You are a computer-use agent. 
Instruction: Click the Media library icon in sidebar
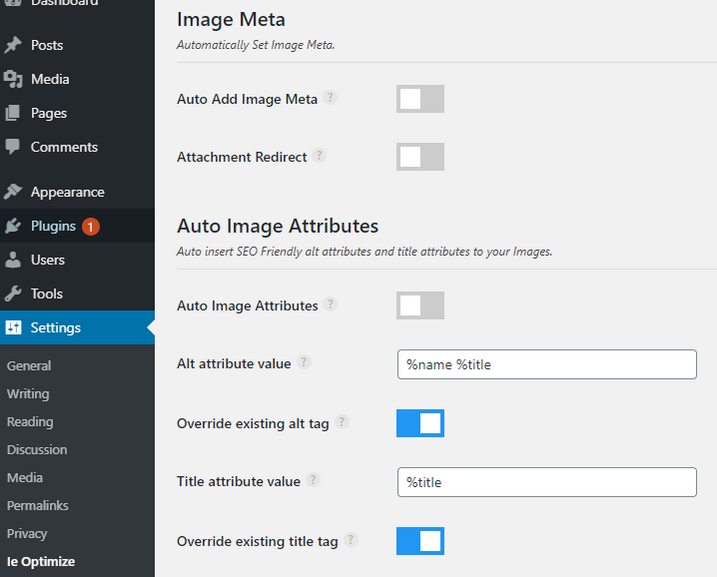click(13, 79)
